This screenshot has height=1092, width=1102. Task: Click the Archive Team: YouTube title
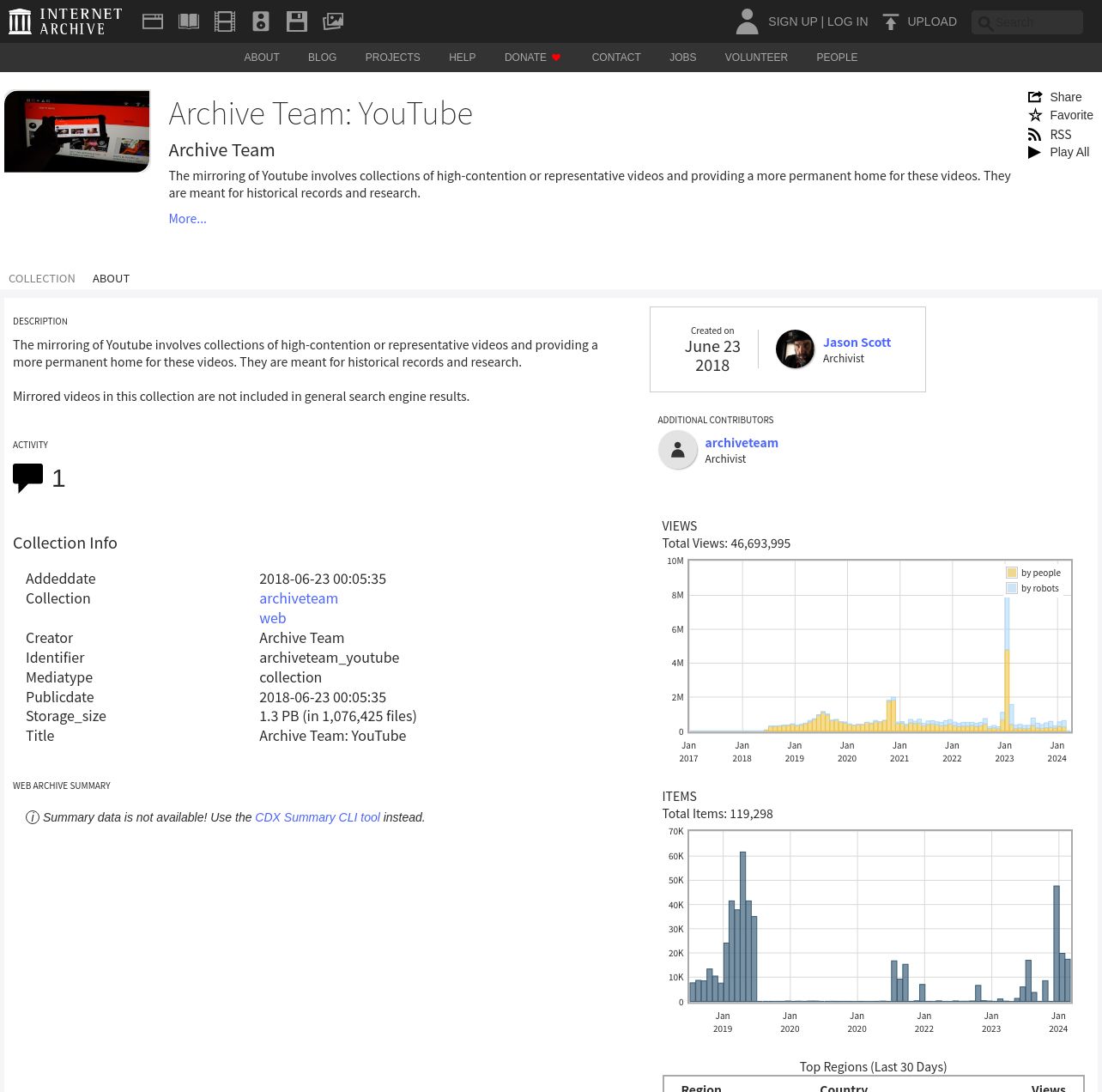tap(321, 113)
